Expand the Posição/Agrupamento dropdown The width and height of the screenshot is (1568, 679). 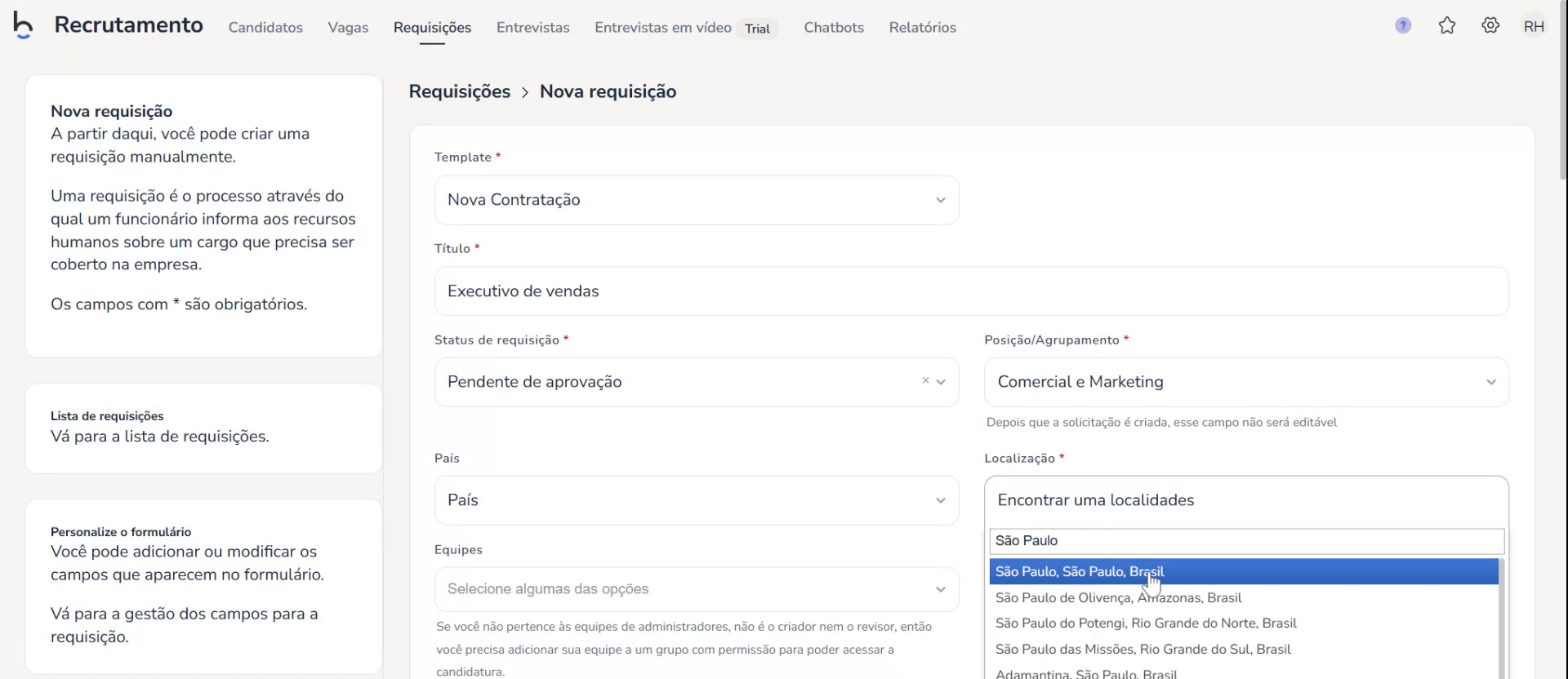tap(1246, 382)
